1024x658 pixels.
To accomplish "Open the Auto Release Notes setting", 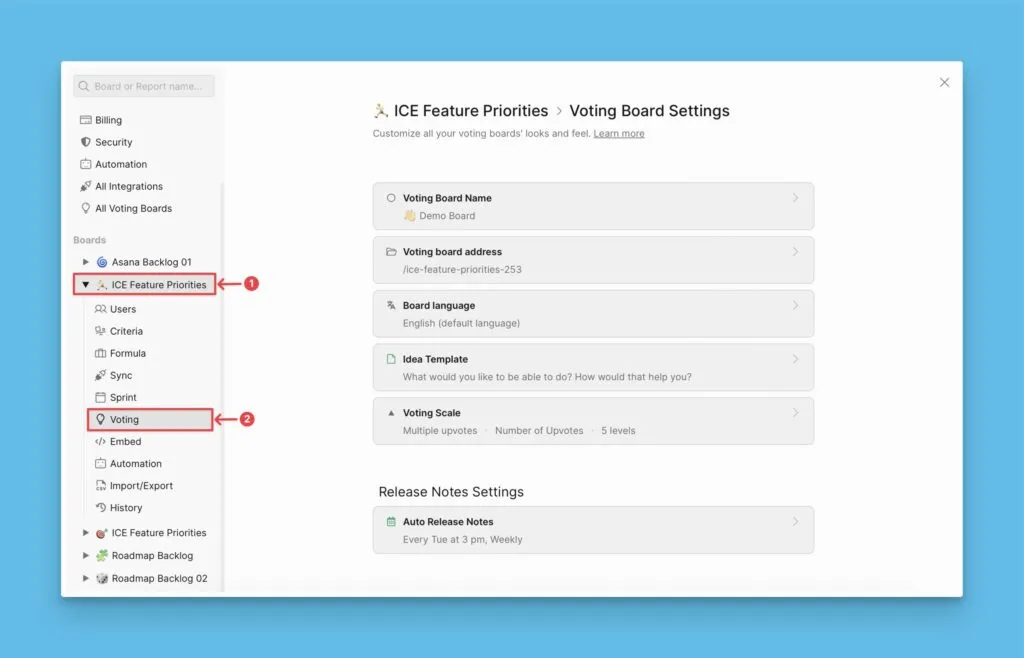I will coord(593,530).
